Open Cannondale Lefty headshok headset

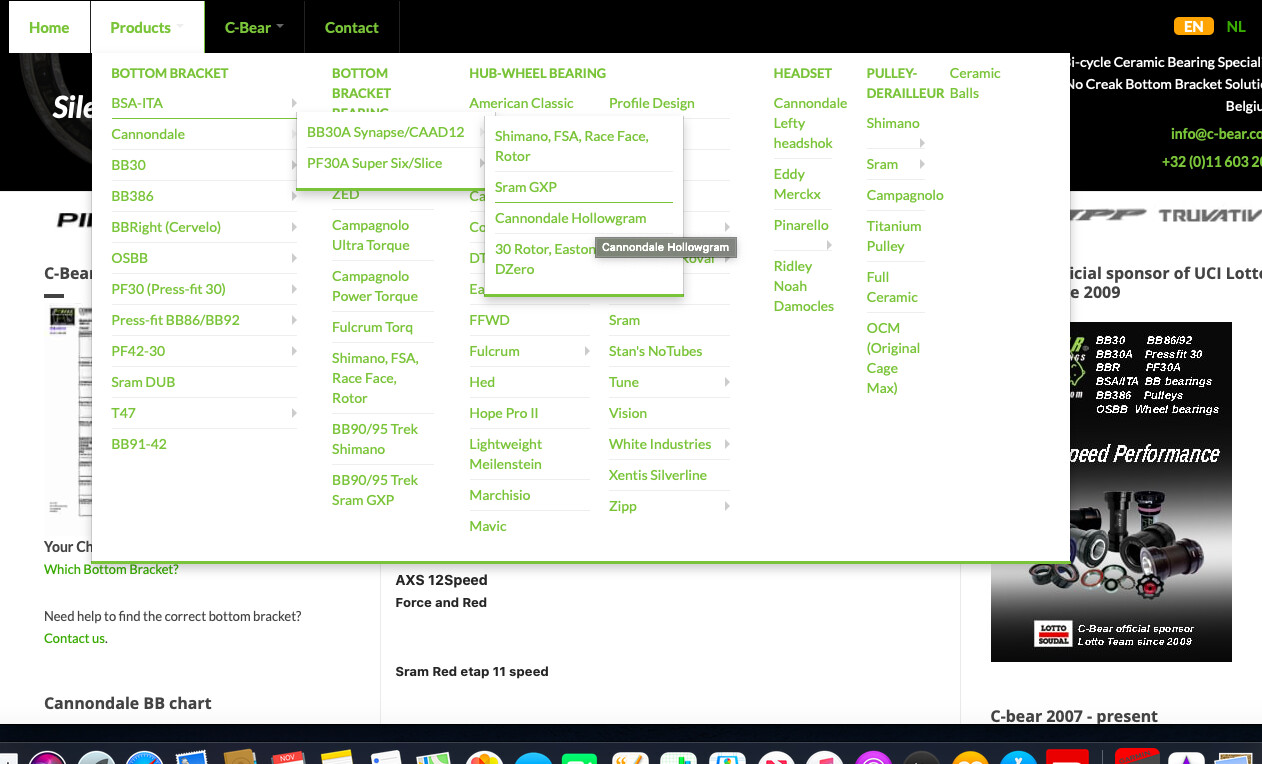(810, 123)
